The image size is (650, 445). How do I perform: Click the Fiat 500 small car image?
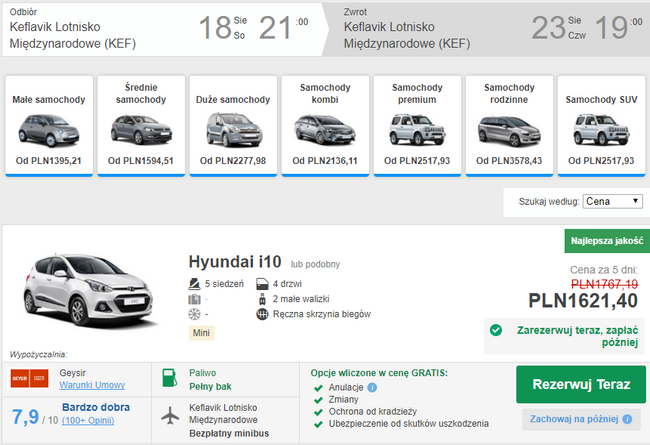(49, 131)
